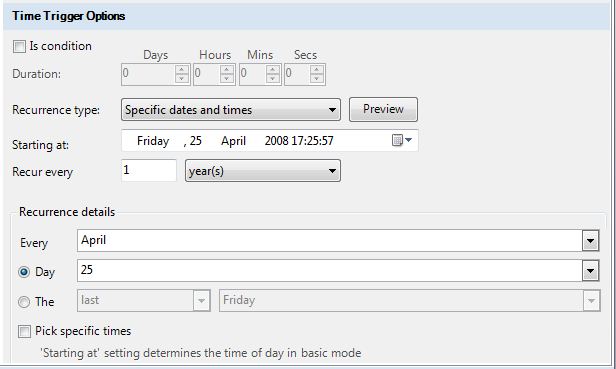Image resolution: width=616 pixels, height=369 pixels.
Task: Select the Day radio button
Action: click(24, 272)
